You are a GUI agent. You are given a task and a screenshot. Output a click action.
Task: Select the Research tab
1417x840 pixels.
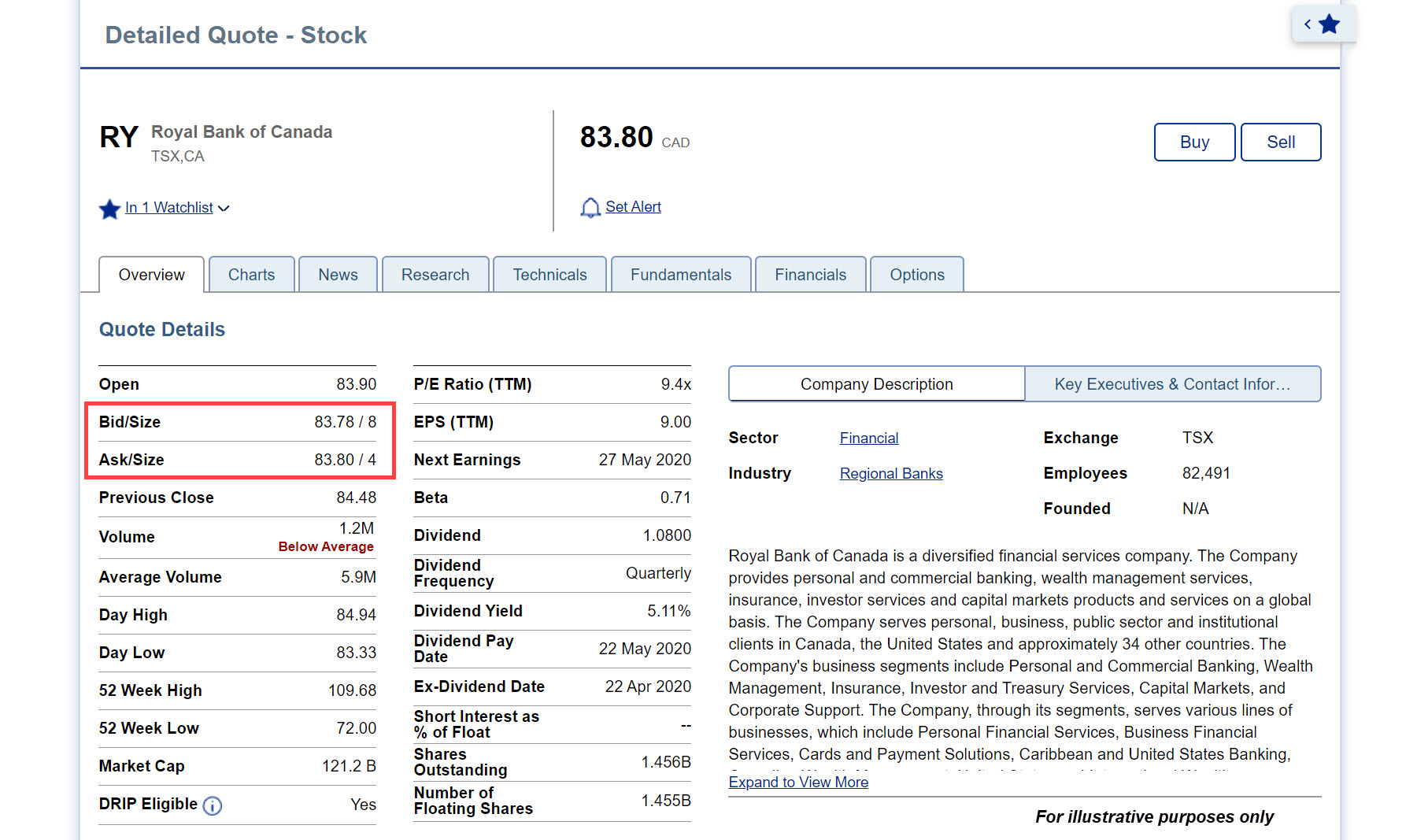pyautogui.click(x=435, y=275)
